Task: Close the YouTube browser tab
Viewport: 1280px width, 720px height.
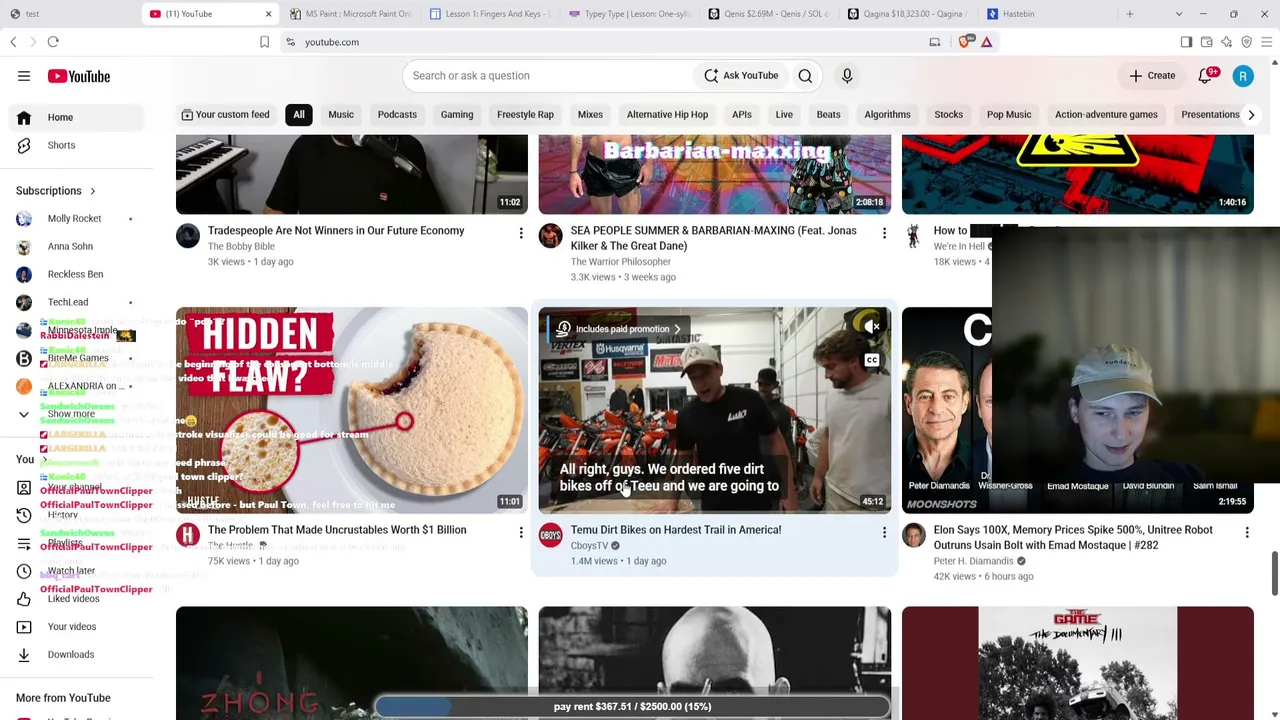Action: point(268,14)
